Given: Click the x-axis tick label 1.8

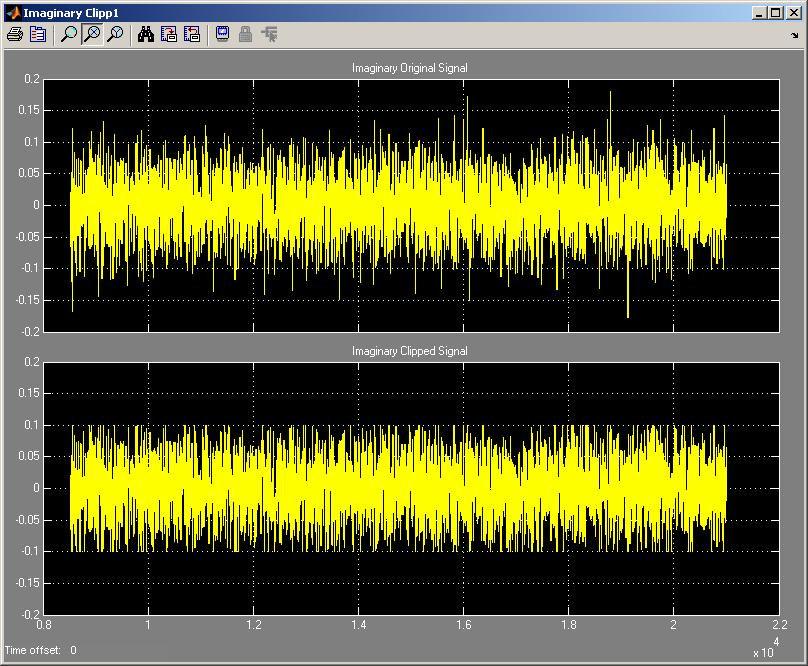Looking at the screenshot, I should [x=568, y=625].
